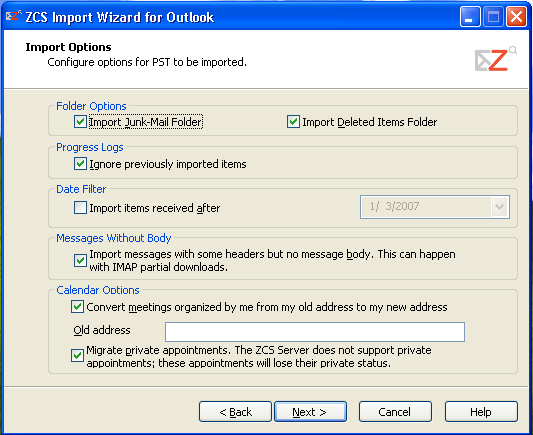Maximize the Import Wizard window
The width and height of the screenshot is (533, 435).
[493, 16]
